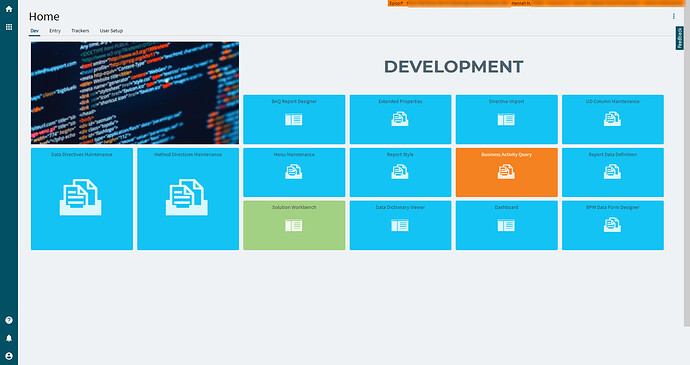Click the UD Column Maintenance tile icon
This screenshot has width=690, height=365.
click(x=612, y=119)
